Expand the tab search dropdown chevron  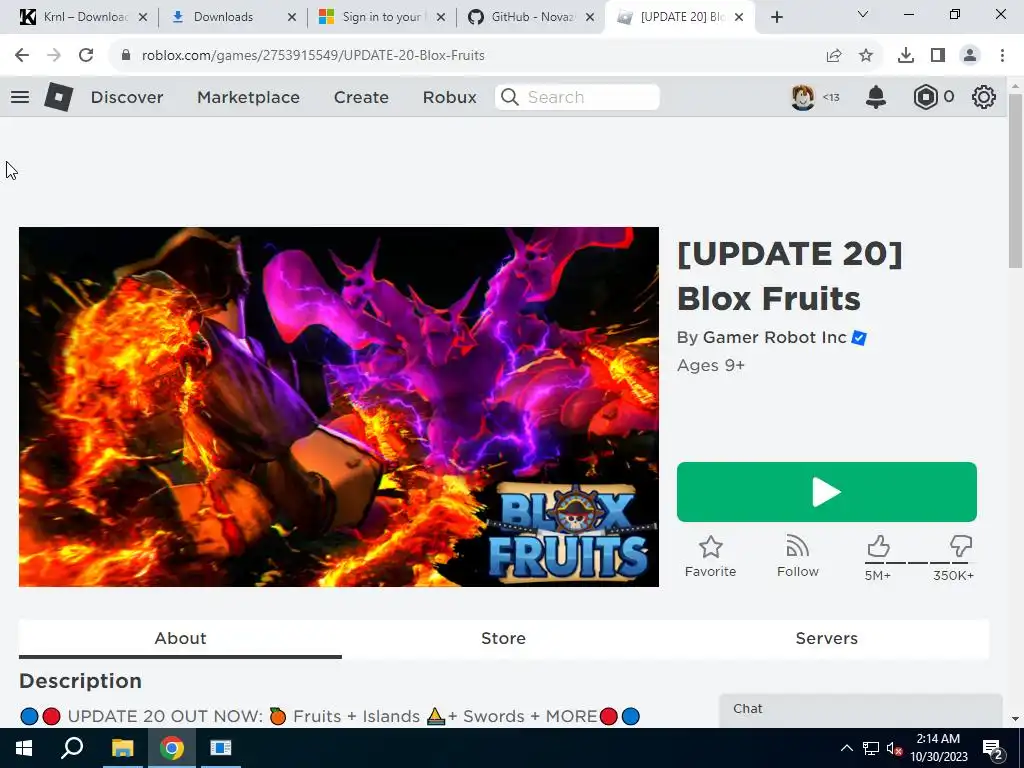[x=863, y=14]
